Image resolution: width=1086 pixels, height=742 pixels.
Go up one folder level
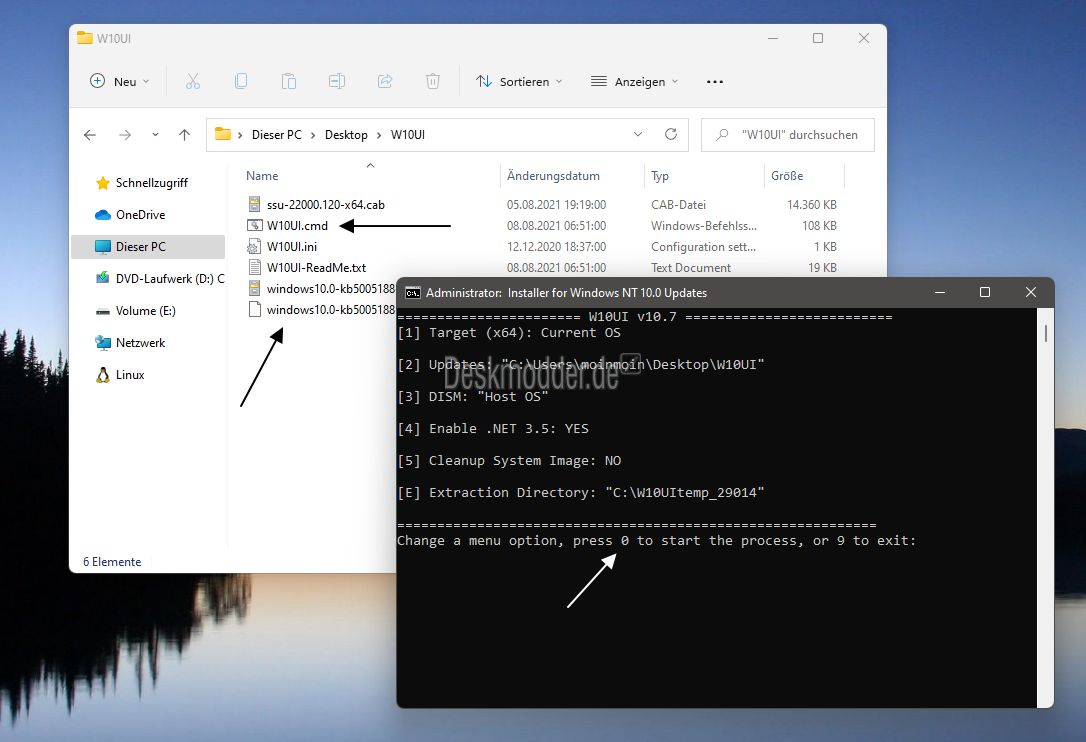[x=184, y=135]
